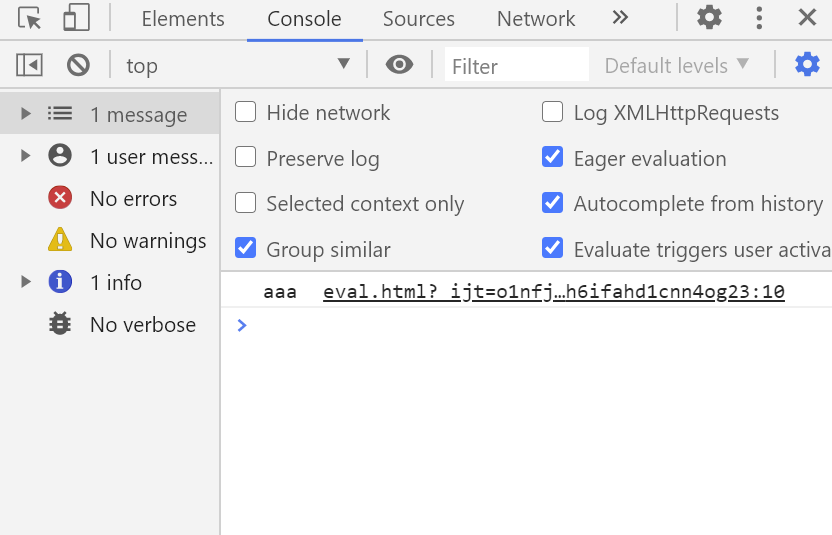The width and height of the screenshot is (832, 535).
Task: Focus the Filter input field
Action: pos(517,64)
